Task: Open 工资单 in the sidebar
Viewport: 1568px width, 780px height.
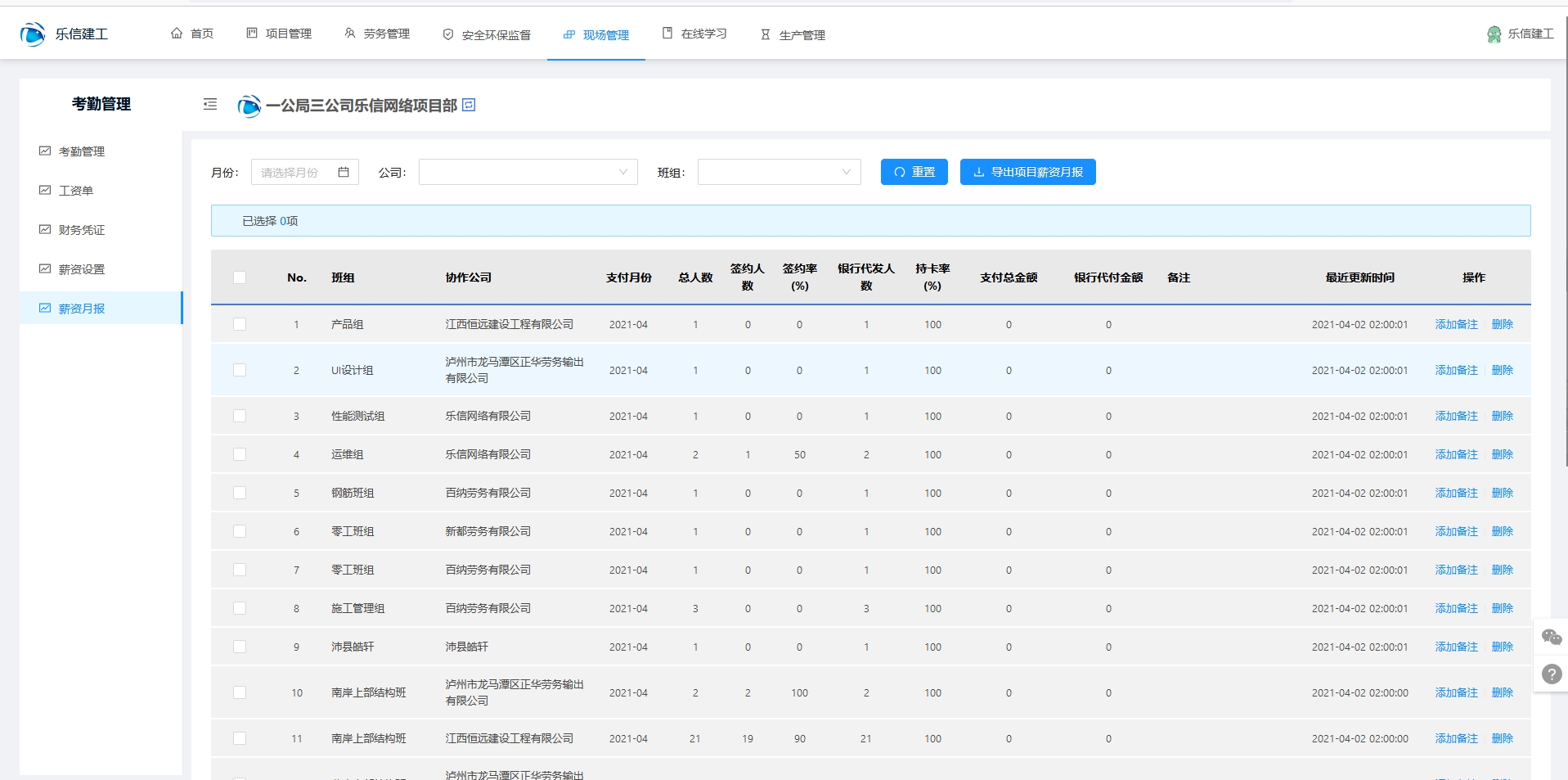Action: click(x=76, y=191)
